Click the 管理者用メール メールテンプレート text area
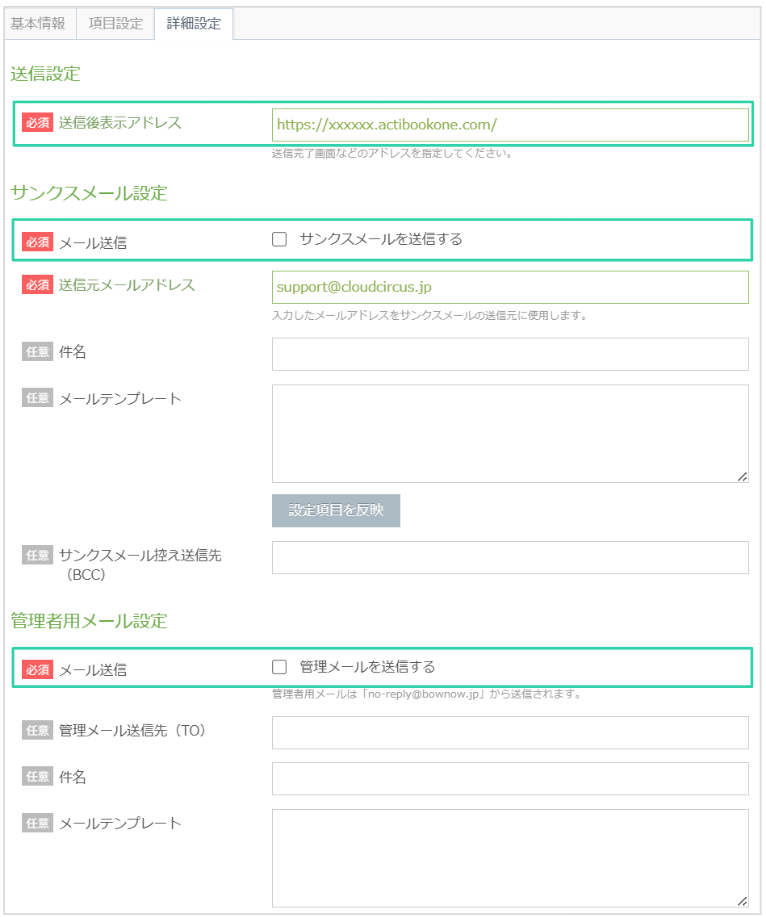Image resolution: width=766 pixels, height=917 pixels. click(x=510, y=857)
